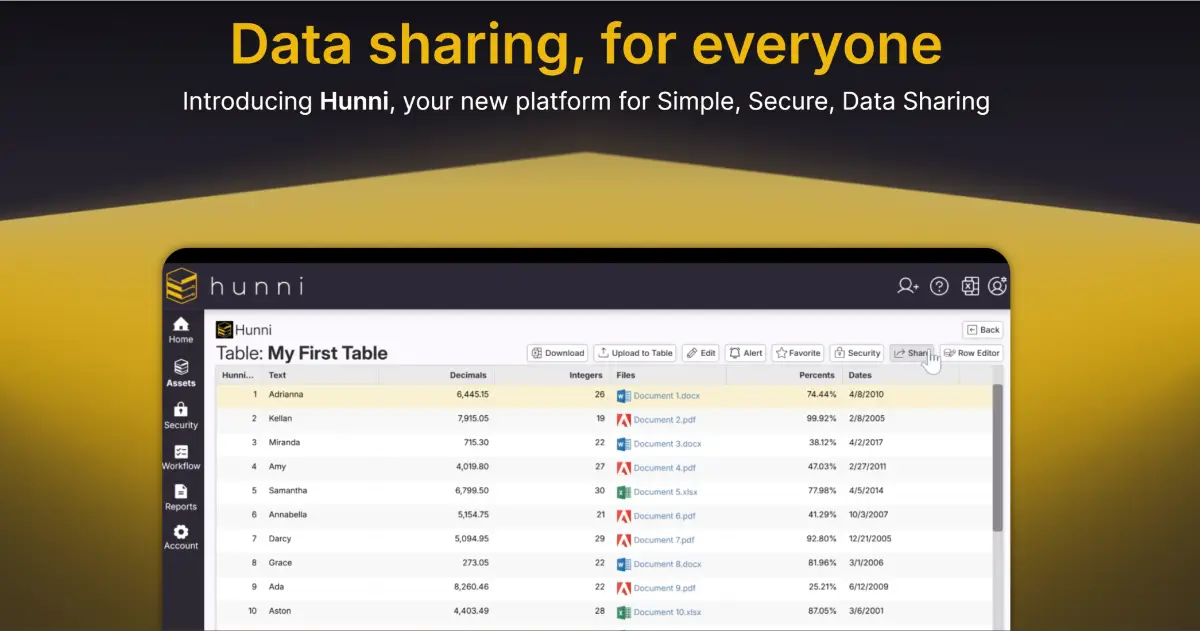The height and width of the screenshot is (631, 1200).
Task: Open the user profile icon
Action: (997, 286)
